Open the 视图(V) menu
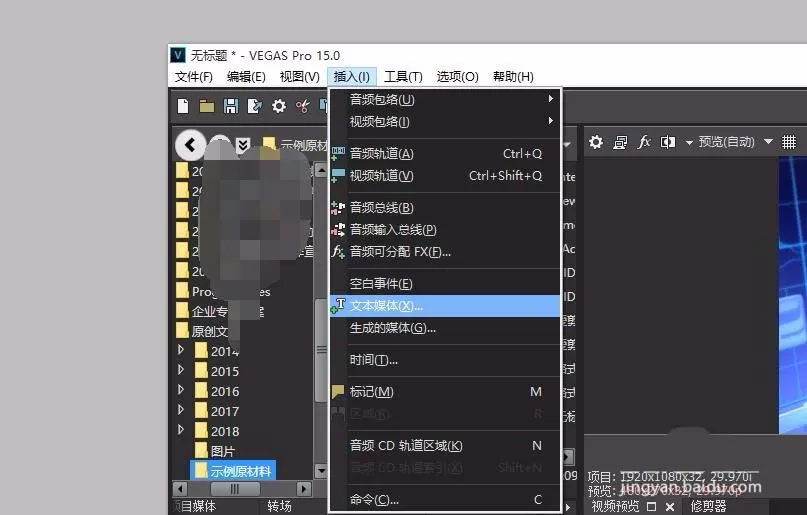This screenshot has height=515, width=807. [300, 77]
